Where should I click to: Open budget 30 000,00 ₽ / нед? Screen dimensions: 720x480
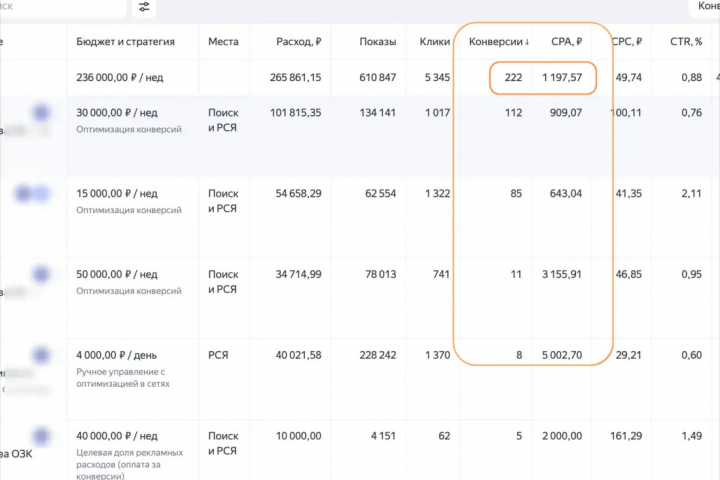coord(117,113)
